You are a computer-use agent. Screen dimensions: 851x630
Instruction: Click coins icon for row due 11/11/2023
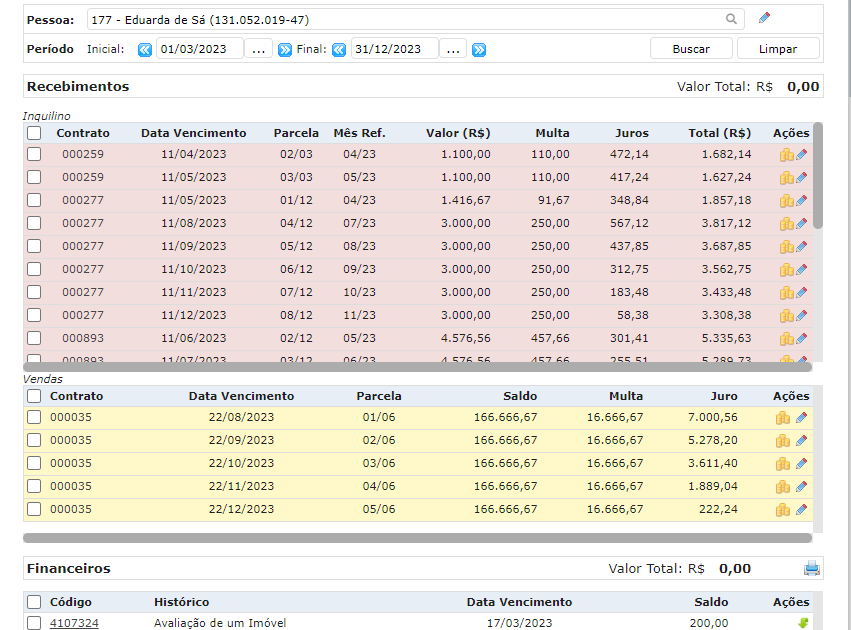[x=786, y=293]
